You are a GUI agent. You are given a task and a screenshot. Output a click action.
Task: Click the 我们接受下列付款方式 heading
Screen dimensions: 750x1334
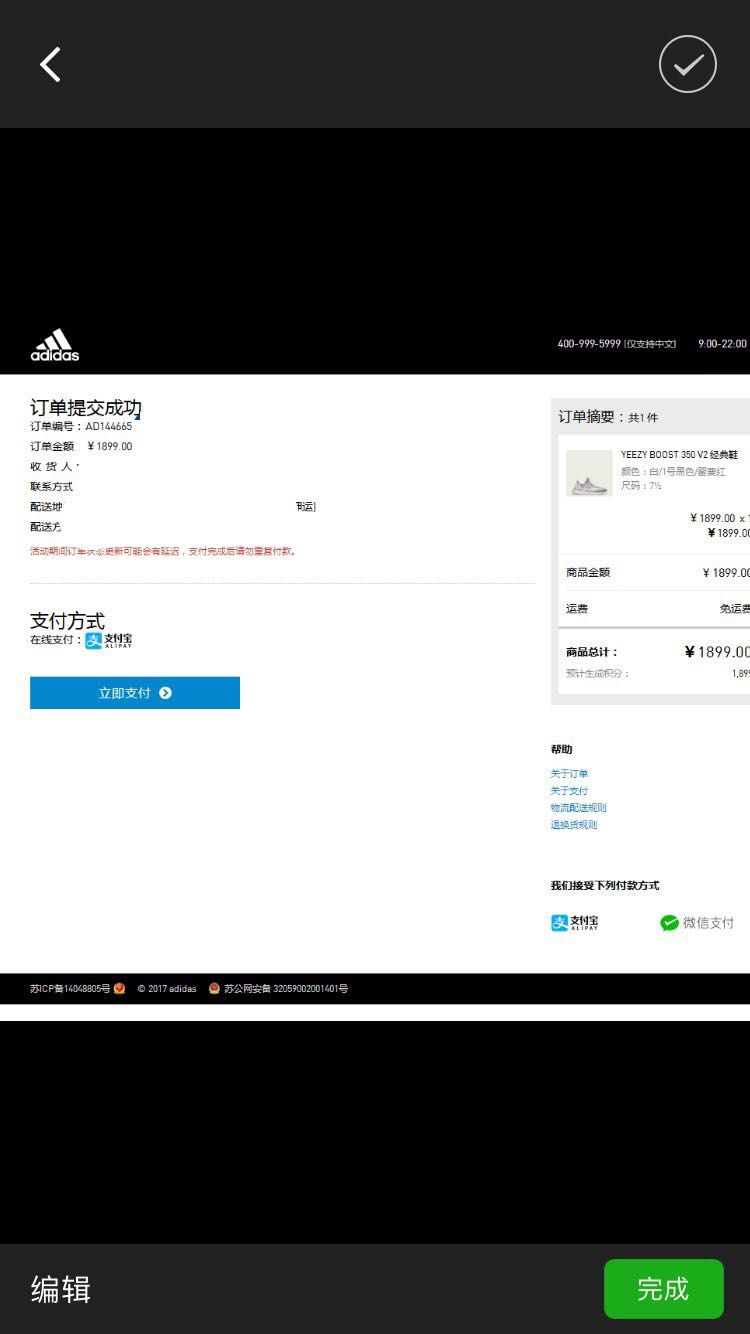605,886
